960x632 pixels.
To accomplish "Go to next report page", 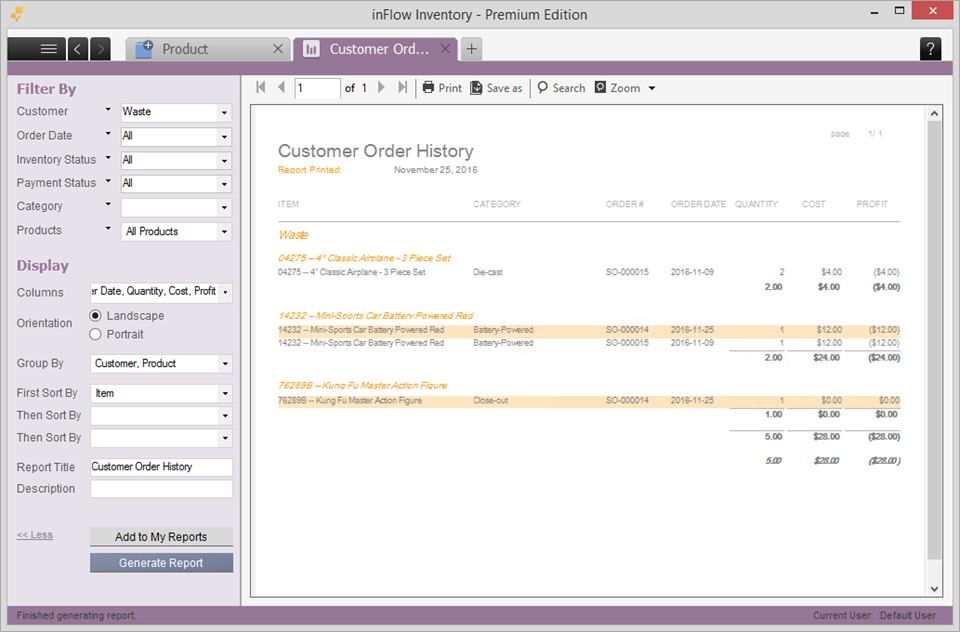I will 381,88.
